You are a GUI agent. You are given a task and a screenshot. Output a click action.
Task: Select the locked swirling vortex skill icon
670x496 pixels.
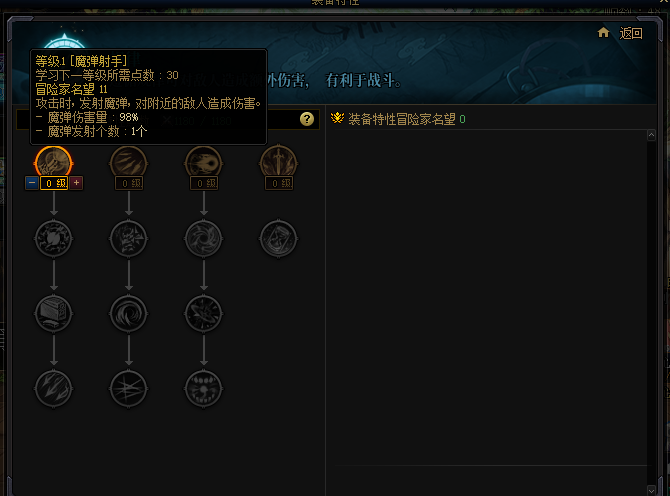(x=129, y=314)
